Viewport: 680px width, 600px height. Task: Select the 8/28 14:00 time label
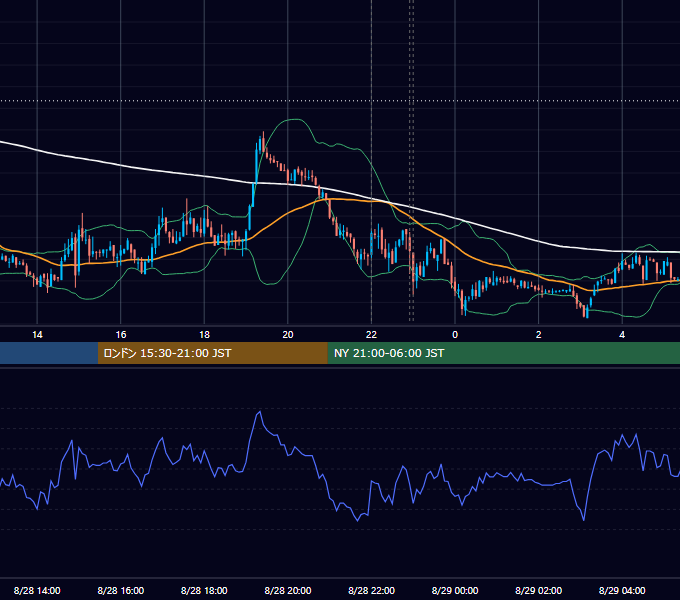point(37,590)
